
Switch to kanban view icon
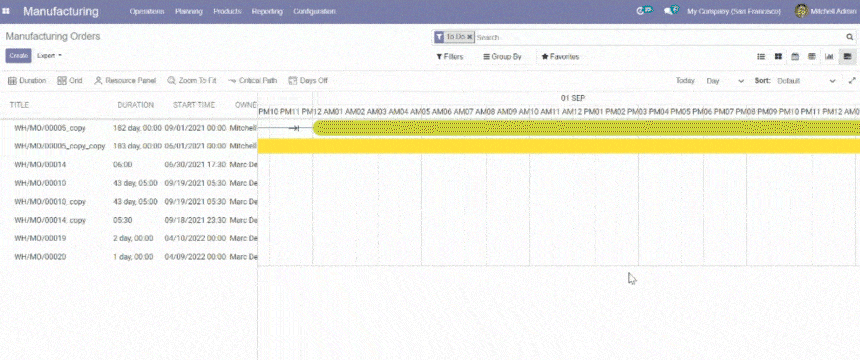pyautogui.click(x=778, y=57)
